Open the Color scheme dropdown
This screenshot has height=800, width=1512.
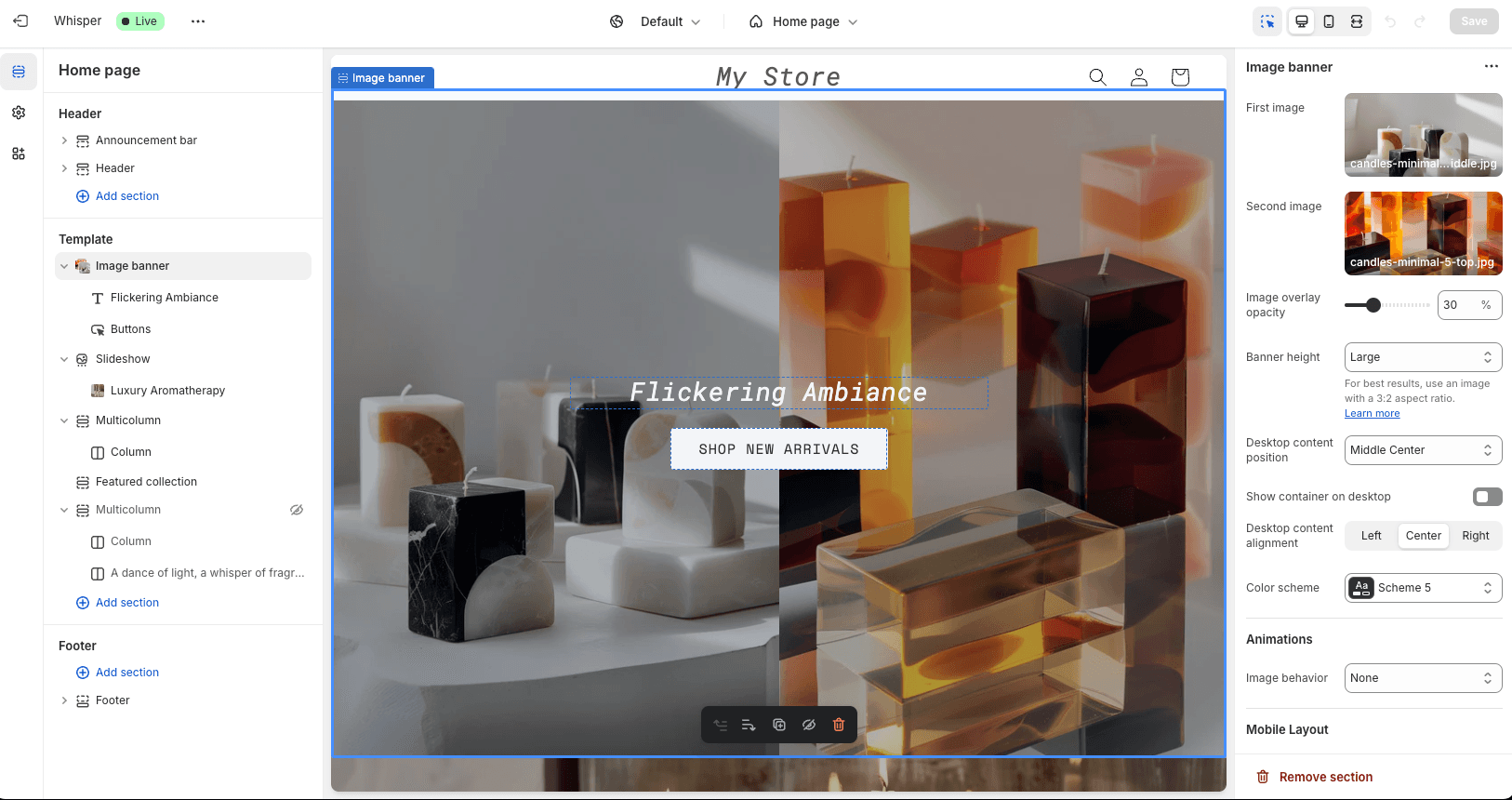[x=1423, y=588]
